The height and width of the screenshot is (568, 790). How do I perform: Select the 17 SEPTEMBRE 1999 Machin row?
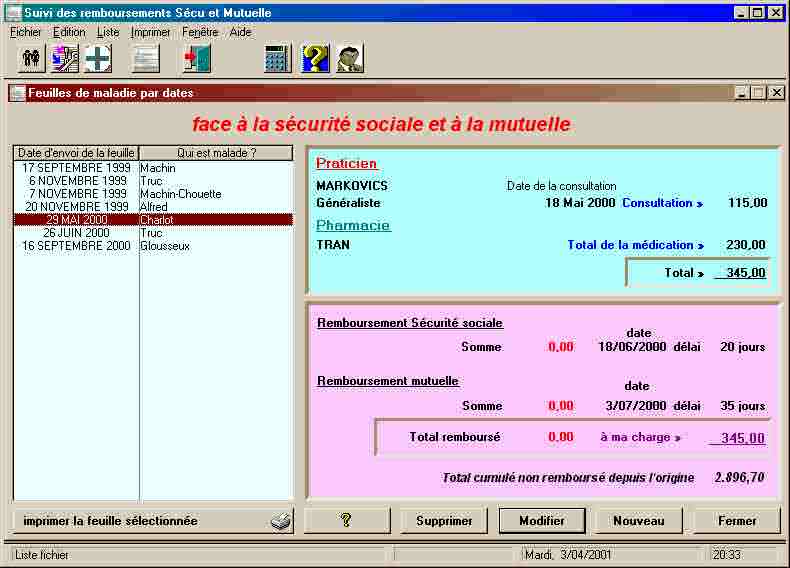(153, 168)
